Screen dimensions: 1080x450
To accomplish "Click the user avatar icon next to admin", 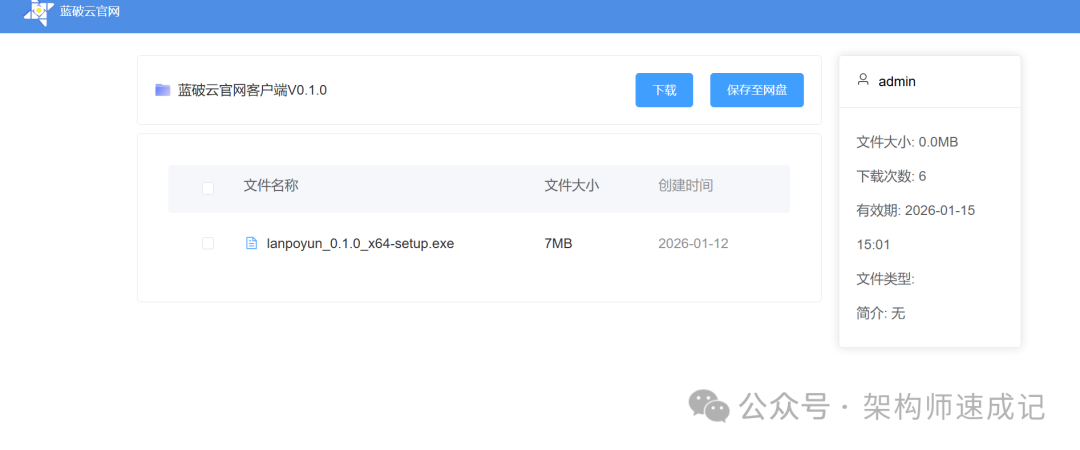I will (862, 80).
